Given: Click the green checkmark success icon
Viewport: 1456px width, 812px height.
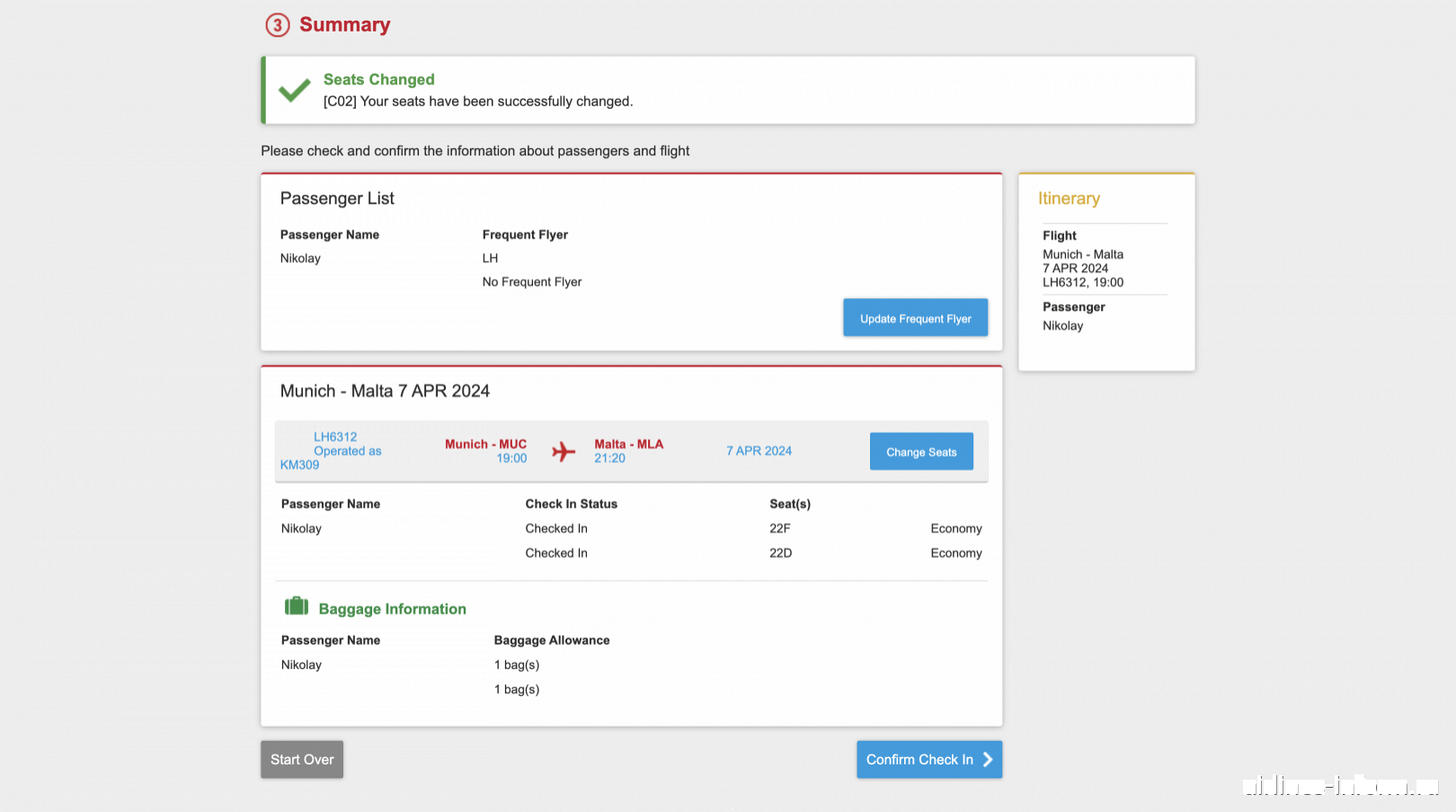Looking at the screenshot, I should [295, 89].
